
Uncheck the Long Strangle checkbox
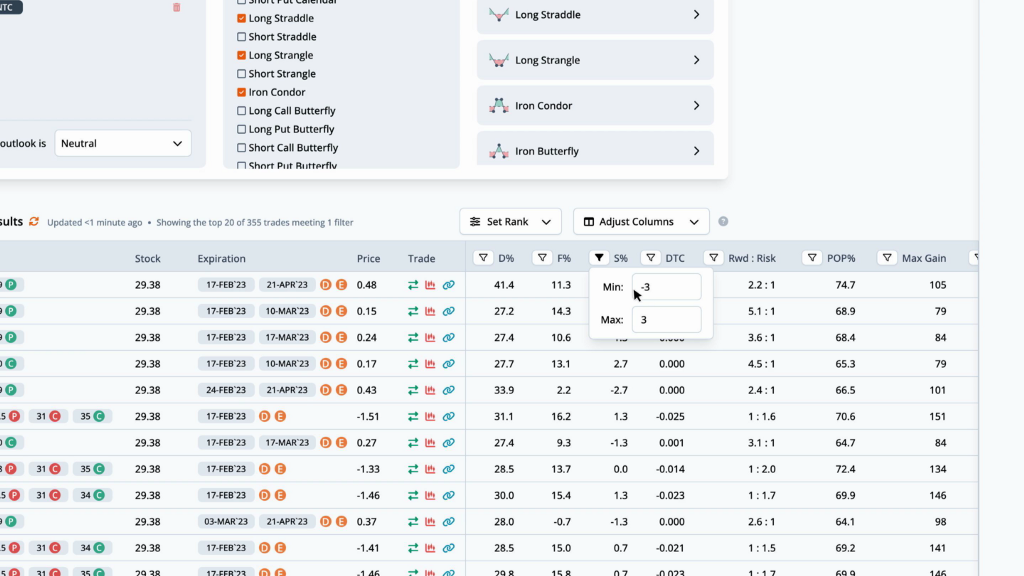242,55
